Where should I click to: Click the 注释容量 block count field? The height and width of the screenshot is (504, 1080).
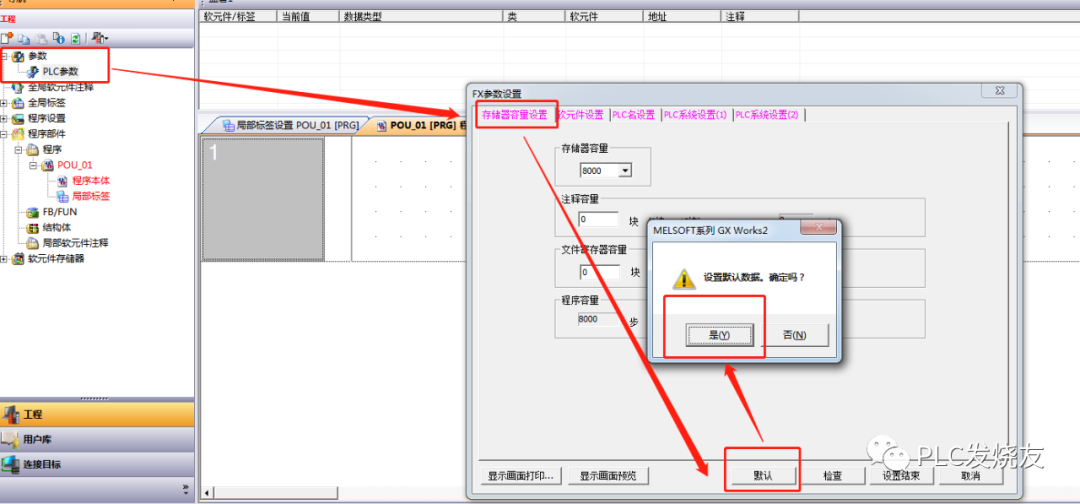(599, 220)
